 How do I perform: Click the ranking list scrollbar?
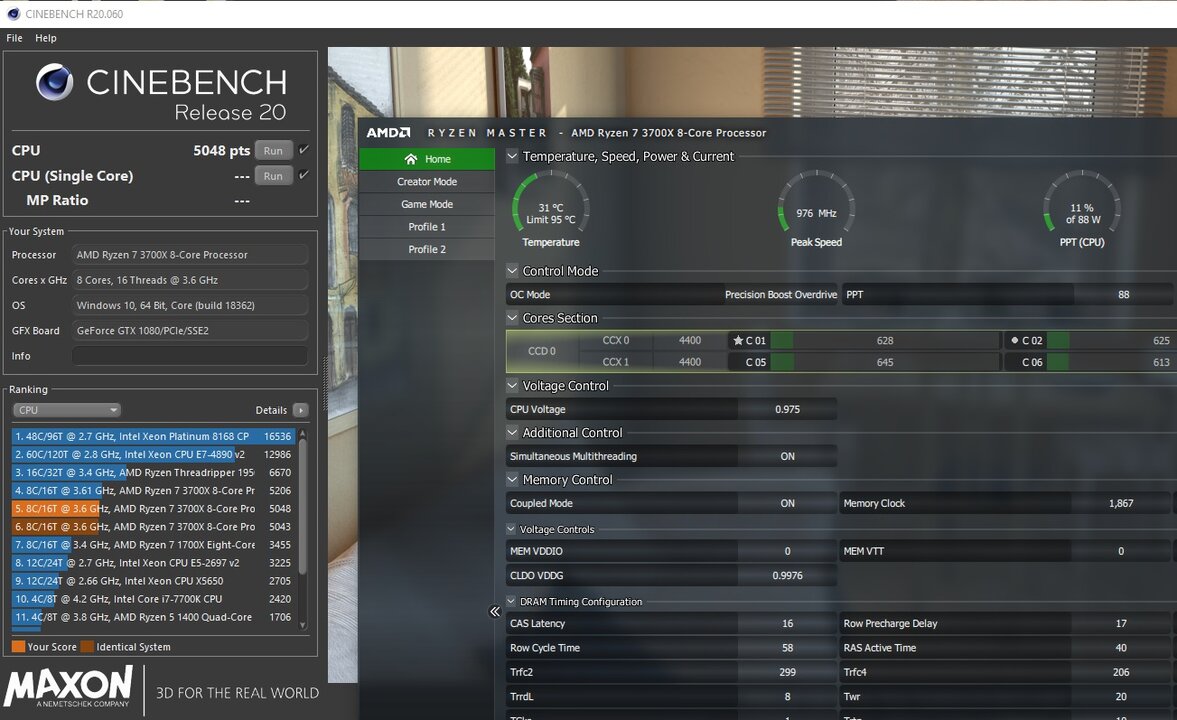coord(303,507)
